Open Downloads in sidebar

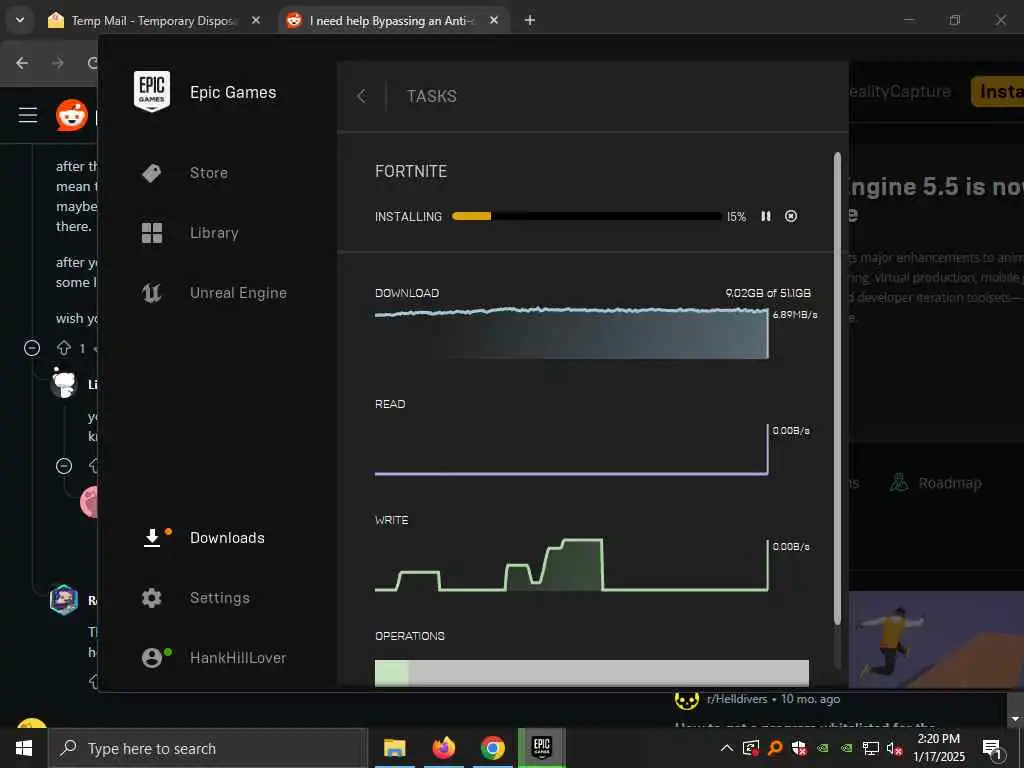[x=227, y=537]
